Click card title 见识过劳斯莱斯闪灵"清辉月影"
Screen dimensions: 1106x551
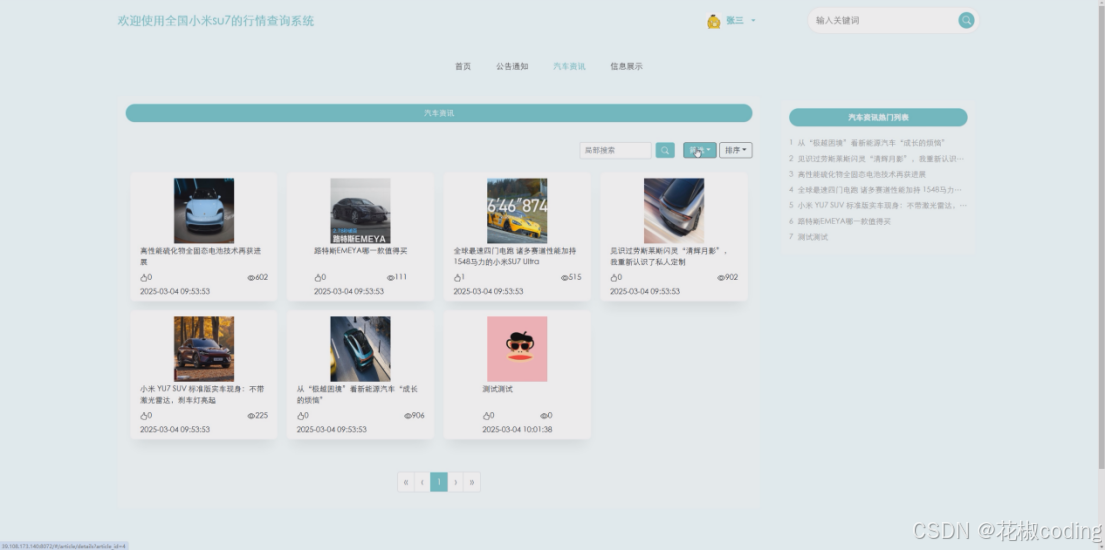[669, 256]
